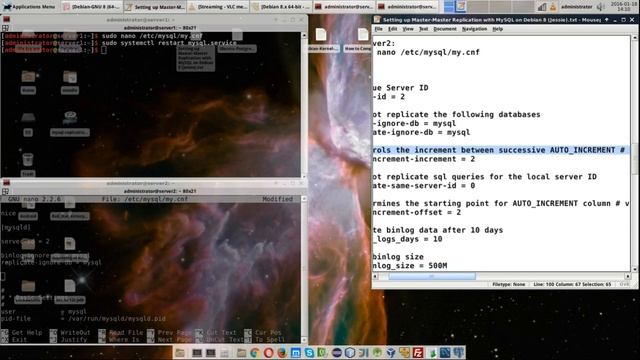Image resolution: width=640 pixels, height=360 pixels.
Task: Click left arrow of Mousepad horizontal scrollbar
Action: click(376, 276)
